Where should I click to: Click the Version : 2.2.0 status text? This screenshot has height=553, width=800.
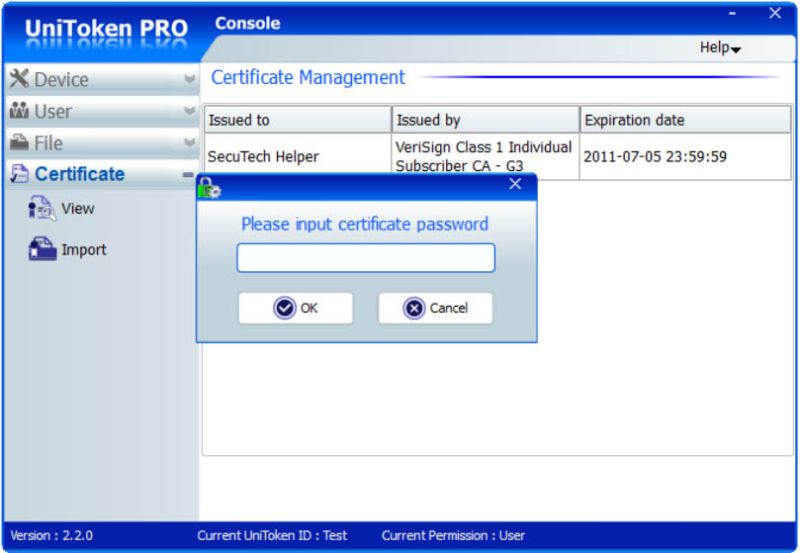coord(52,535)
